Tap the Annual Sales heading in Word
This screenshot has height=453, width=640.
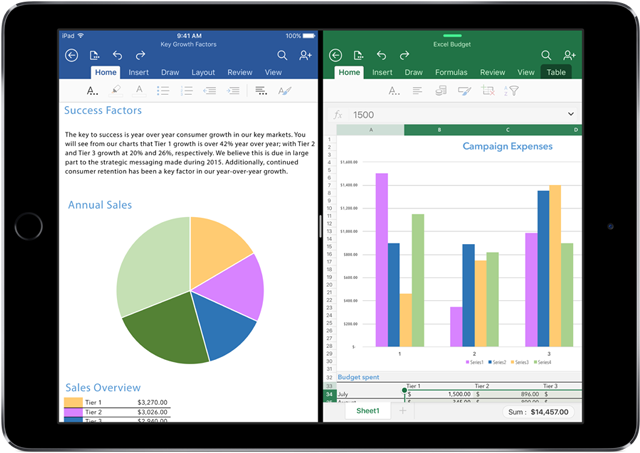[100, 205]
